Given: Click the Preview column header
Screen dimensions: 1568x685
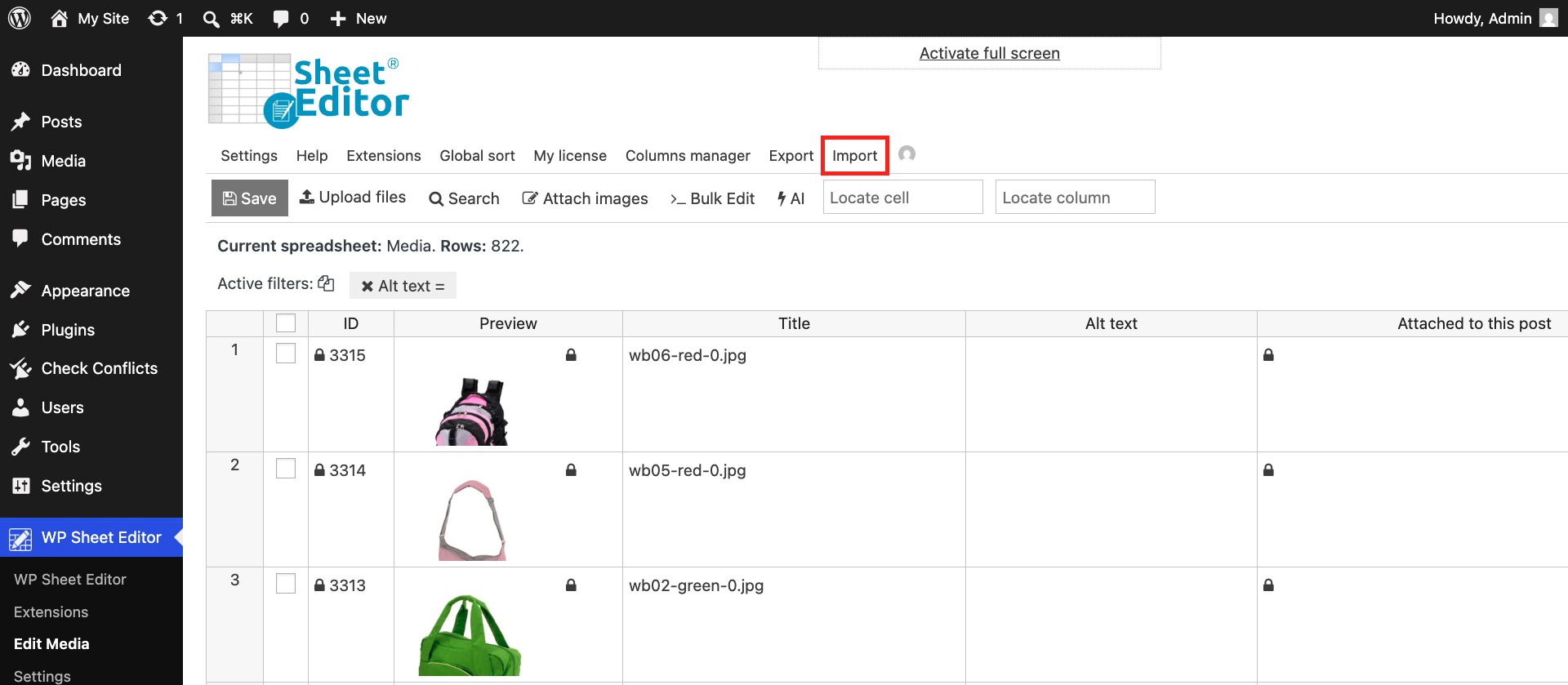Looking at the screenshot, I should coord(508,323).
